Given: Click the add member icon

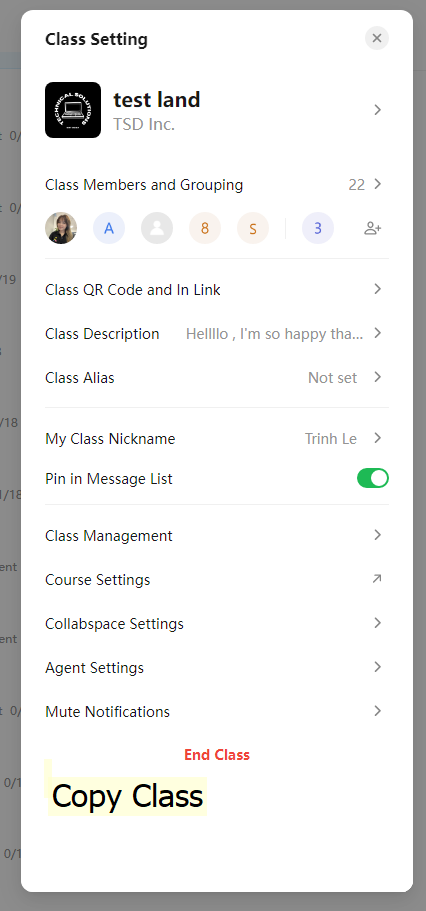Looking at the screenshot, I should pyautogui.click(x=373, y=228).
